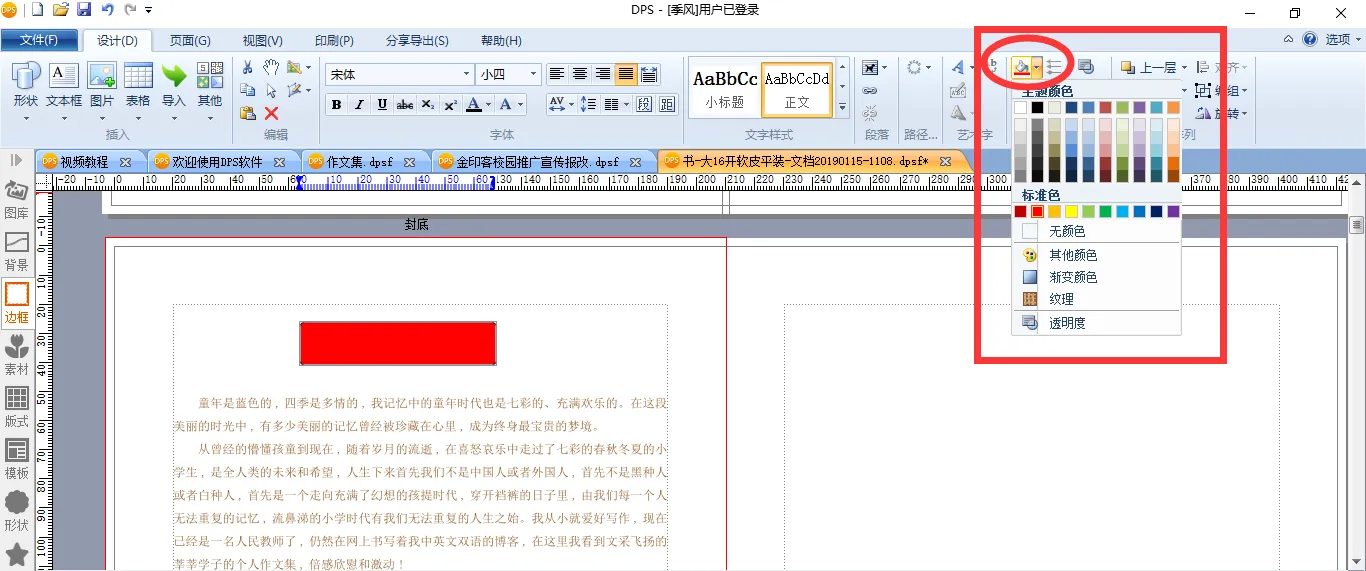
Task: Toggle underline text formatting
Action: (x=382, y=104)
